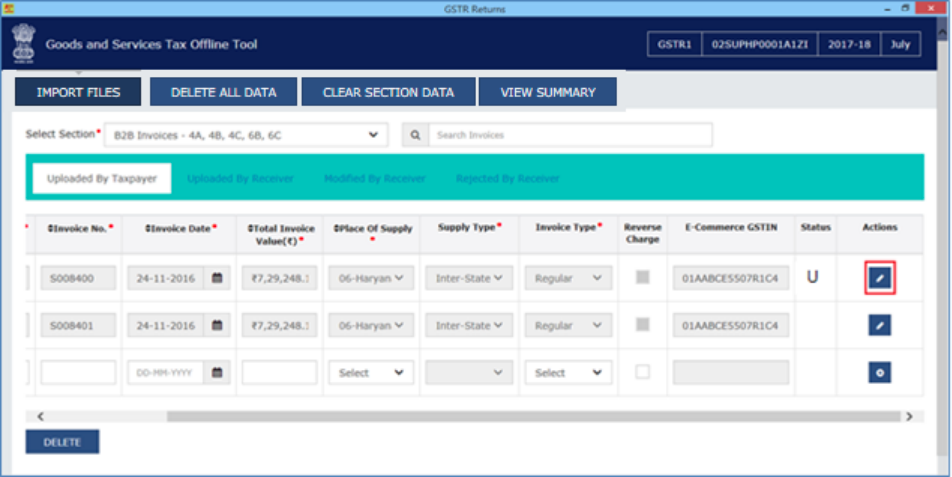Open the Place Of Supply Select dropdown in blank row
Screen dimensions: 952x477
[371, 373]
